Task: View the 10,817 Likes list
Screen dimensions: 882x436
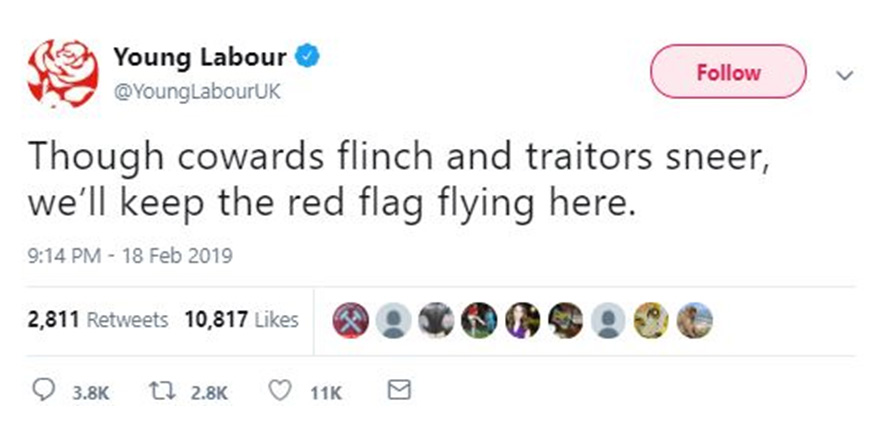Action: click(x=241, y=320)
